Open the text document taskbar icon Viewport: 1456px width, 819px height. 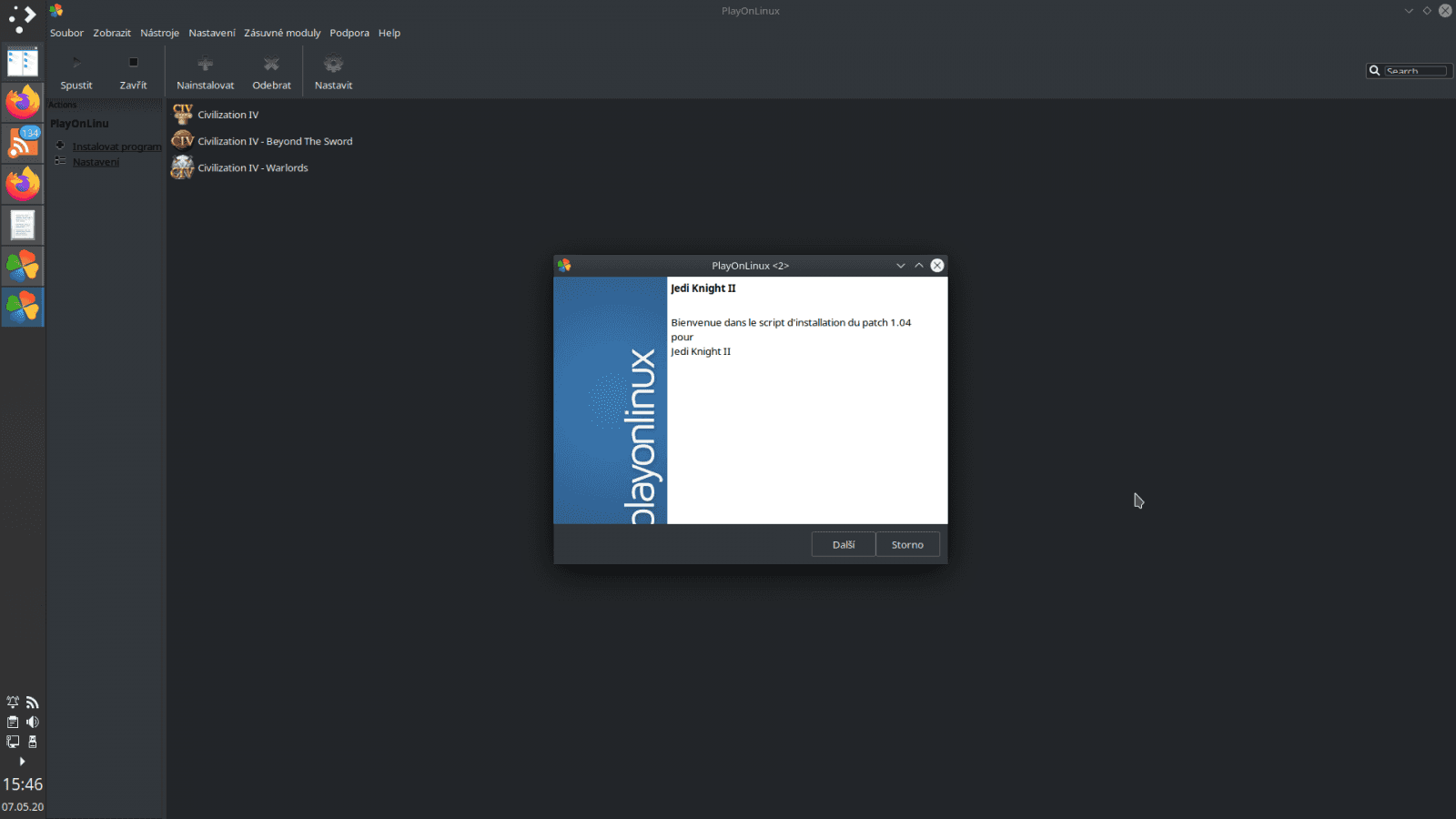point(23,225)
